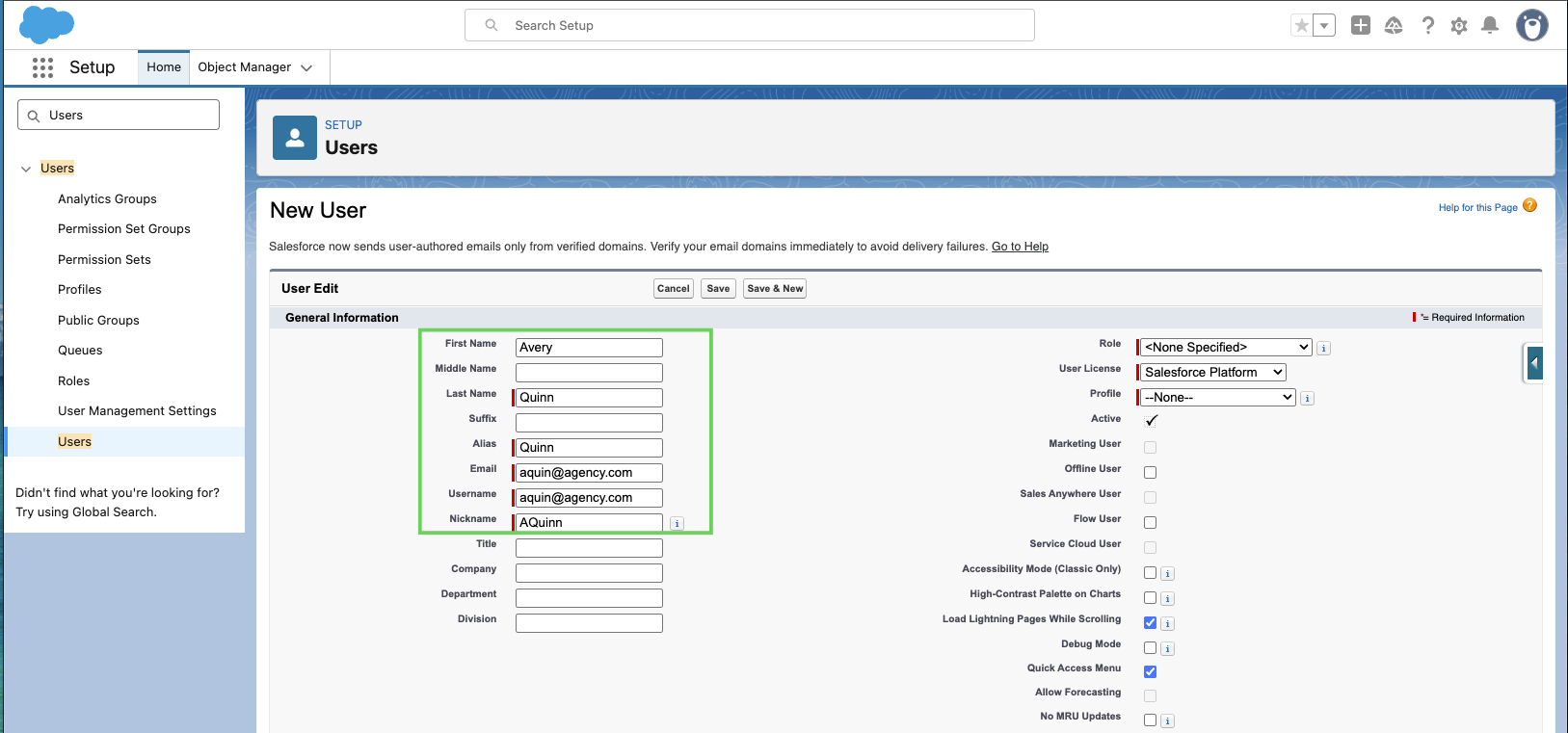The width and height of the screenshot is (1568, 733).
Task: Open the Help for this Page link
Action: 1478,207
